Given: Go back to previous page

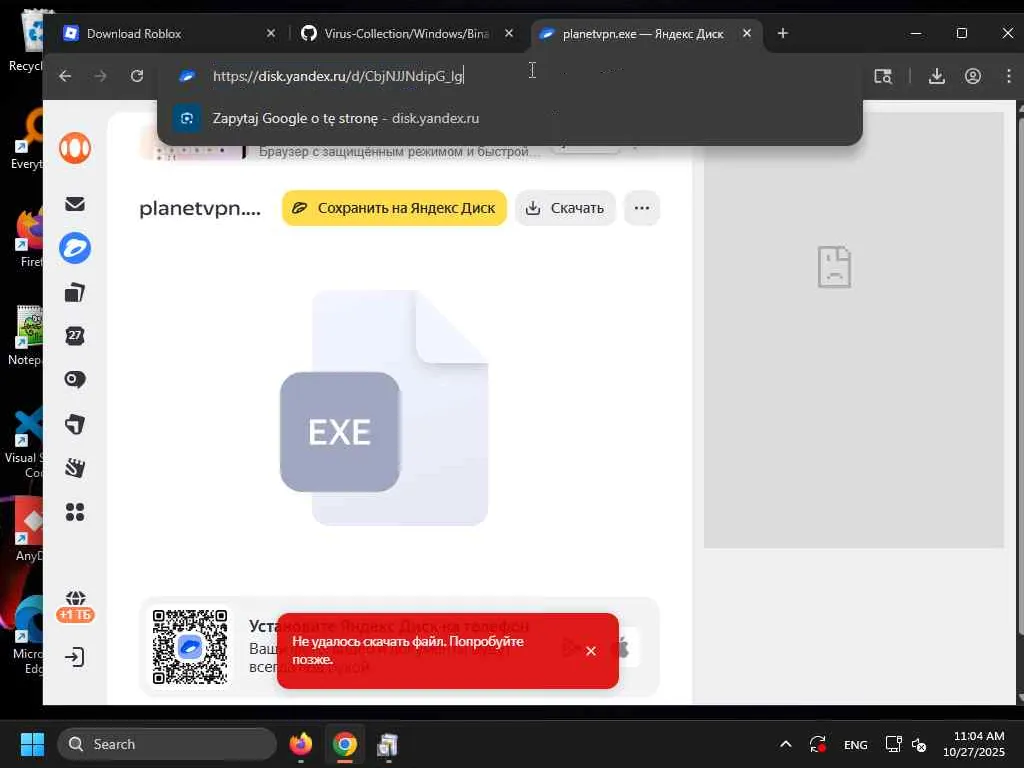Looking at the screenshot, I should pyautogui.click(x=65, y=76).
